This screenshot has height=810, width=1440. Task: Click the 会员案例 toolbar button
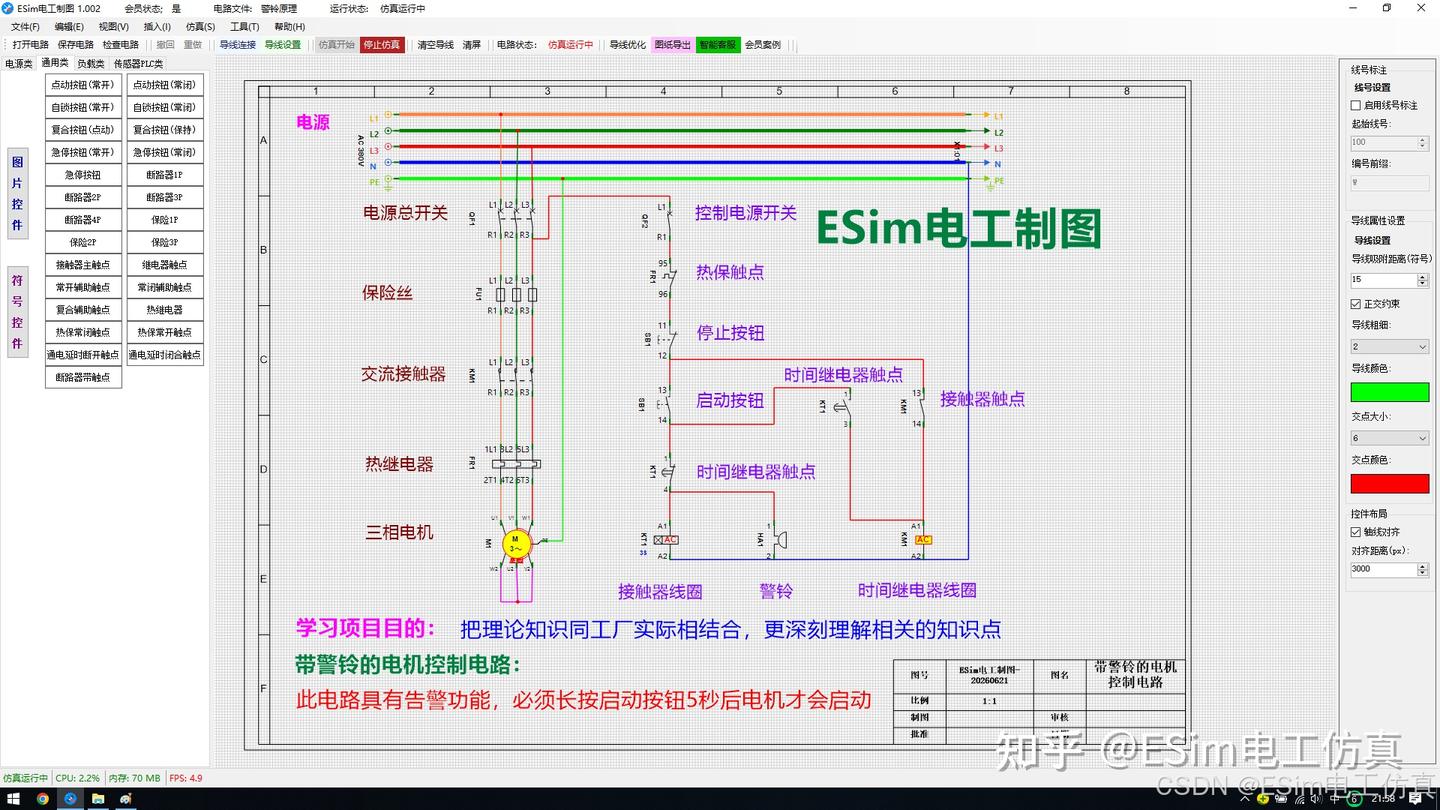(x=763, y=45)
